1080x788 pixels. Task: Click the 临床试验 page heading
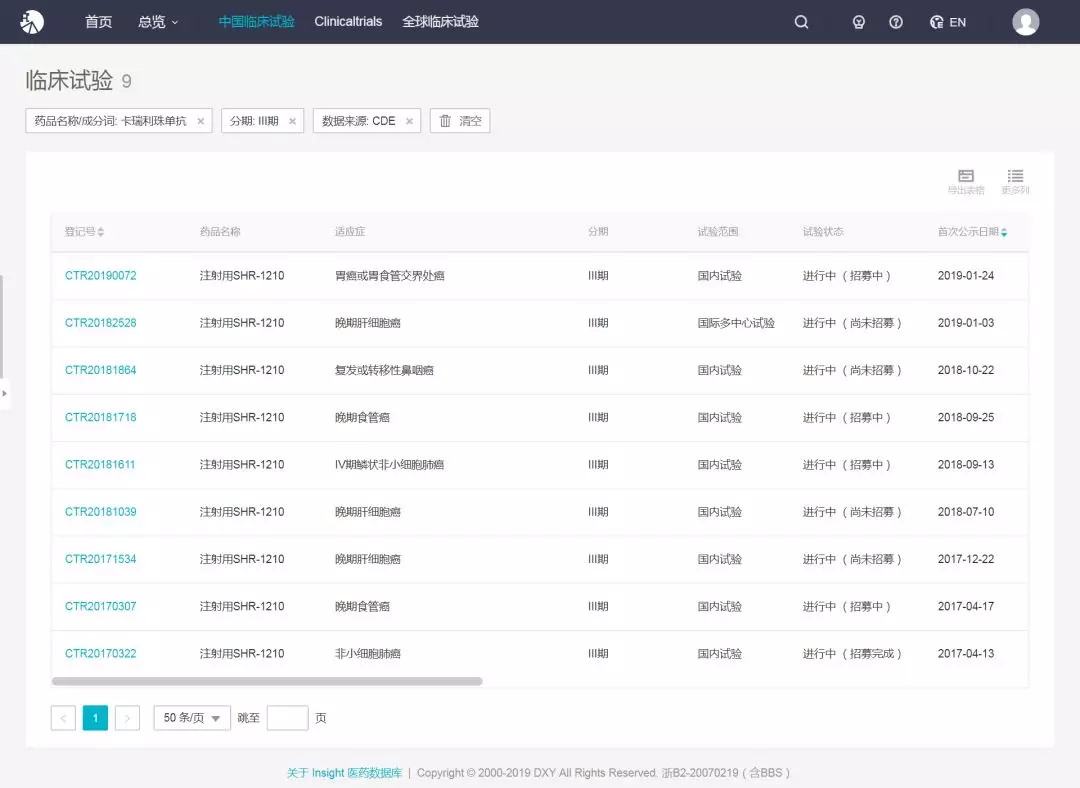click(69, 81)
